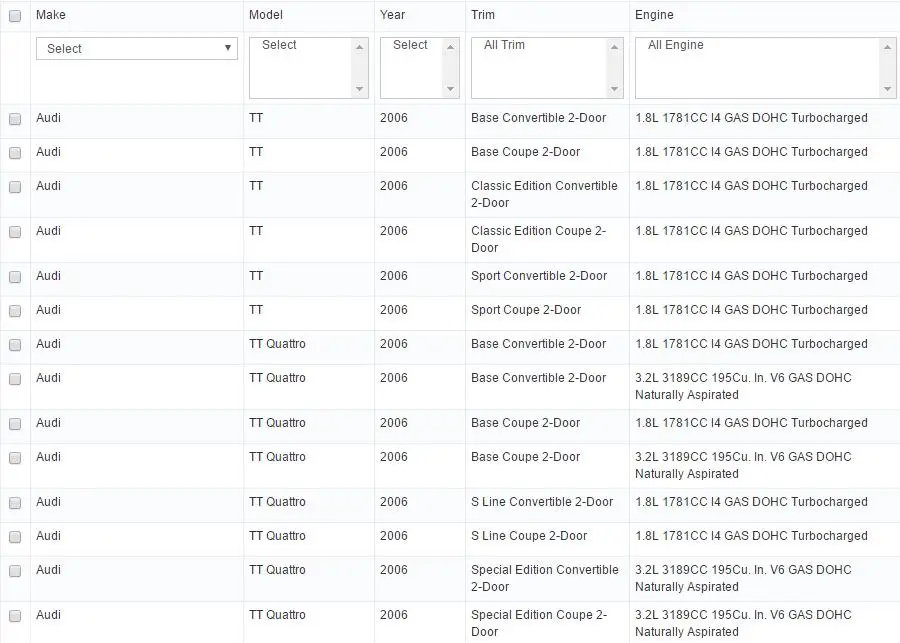Click the down arrow in Trim list scrollbar
Screen dimensions: 900x643
click(x=614, y=89)
